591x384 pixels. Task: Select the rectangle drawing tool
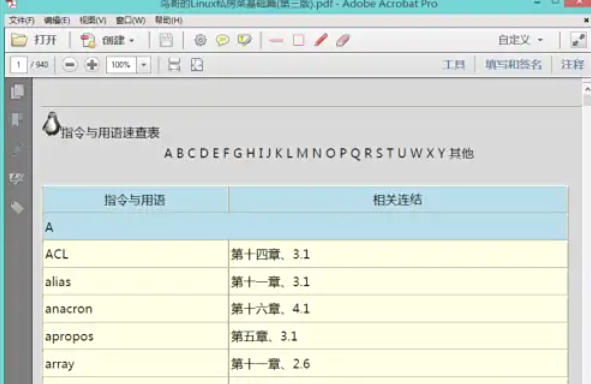click(299, 40)
